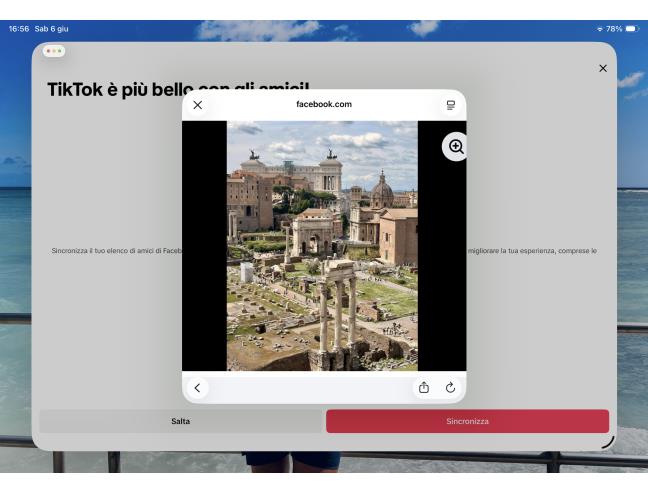The height and width of the screenshot is (492, 648).
Task: Open the window controls pill
Action: (54, 51)
